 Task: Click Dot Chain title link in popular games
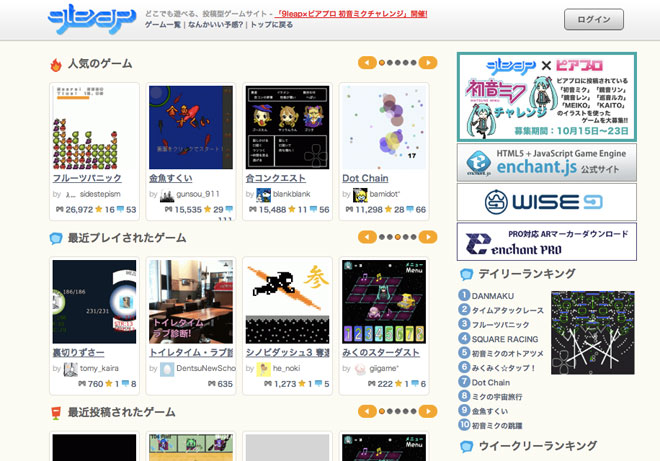[x=365, y=178]
